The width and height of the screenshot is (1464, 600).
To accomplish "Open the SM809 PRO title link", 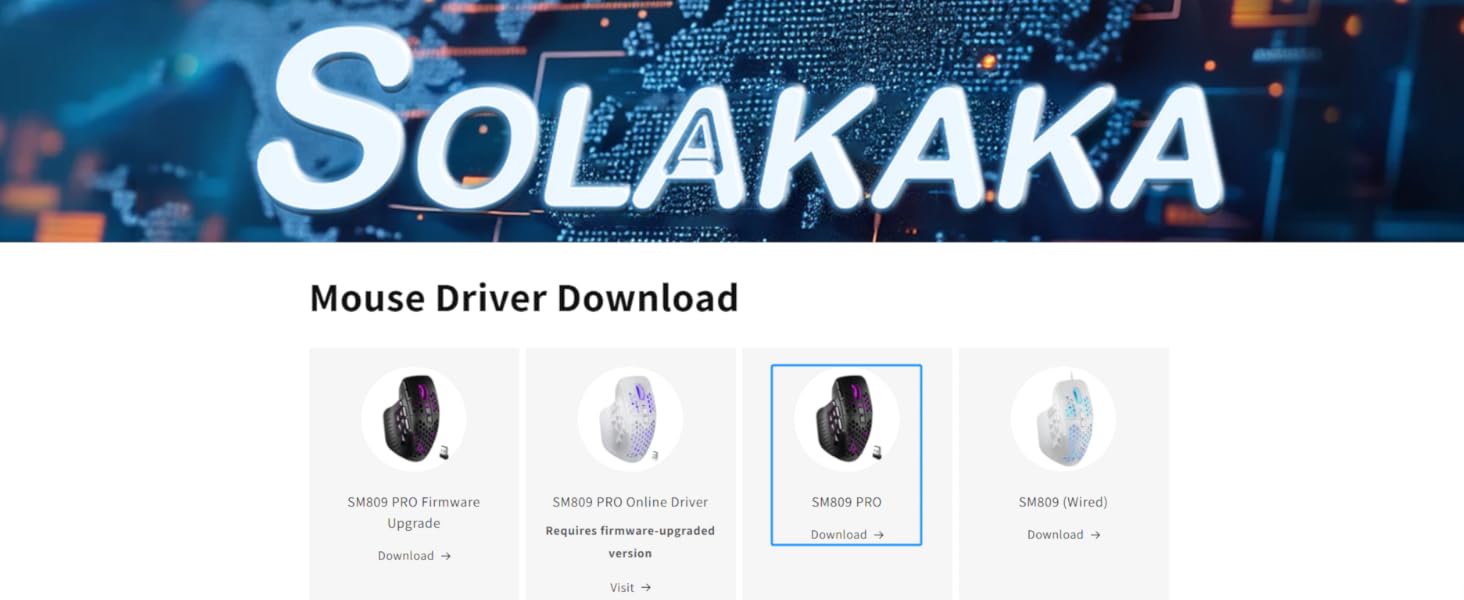I will (x=847, y=502).
